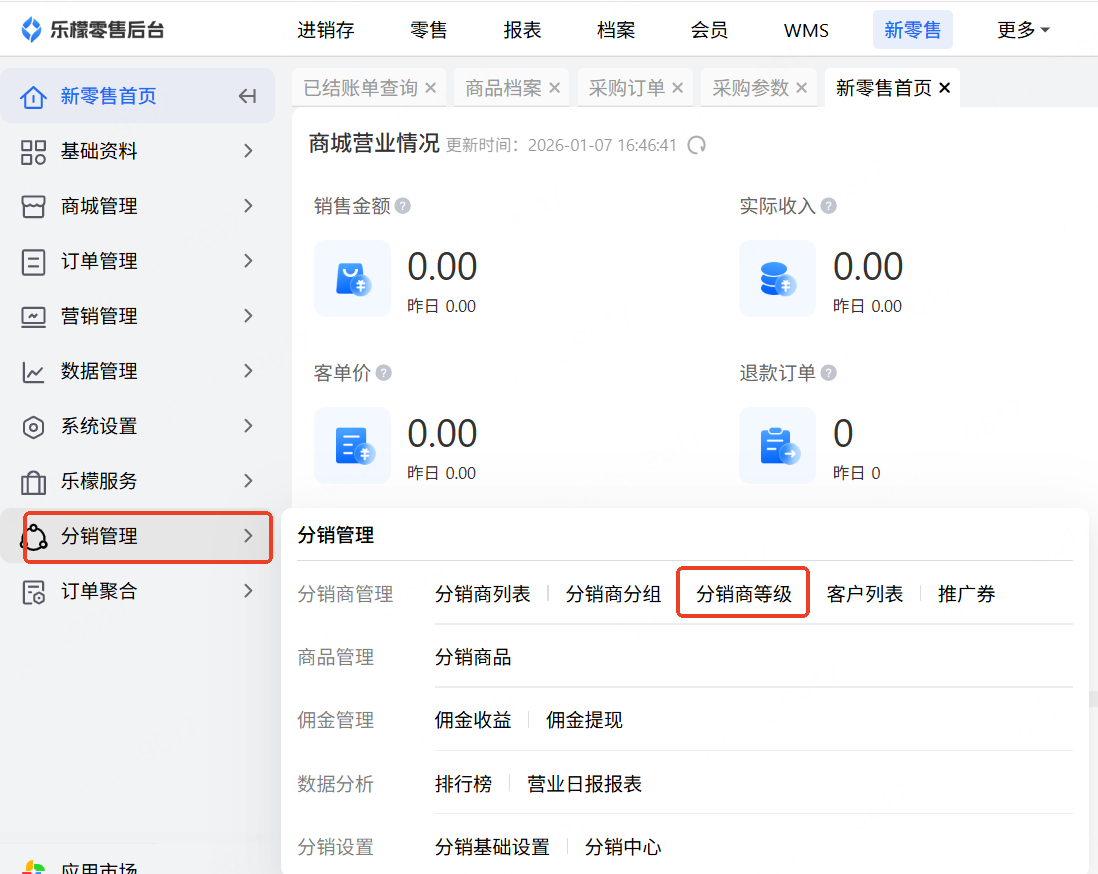Click the 分销管理 share icon
The width and height of the screenshot is (1098, 874).
[34, 537]
